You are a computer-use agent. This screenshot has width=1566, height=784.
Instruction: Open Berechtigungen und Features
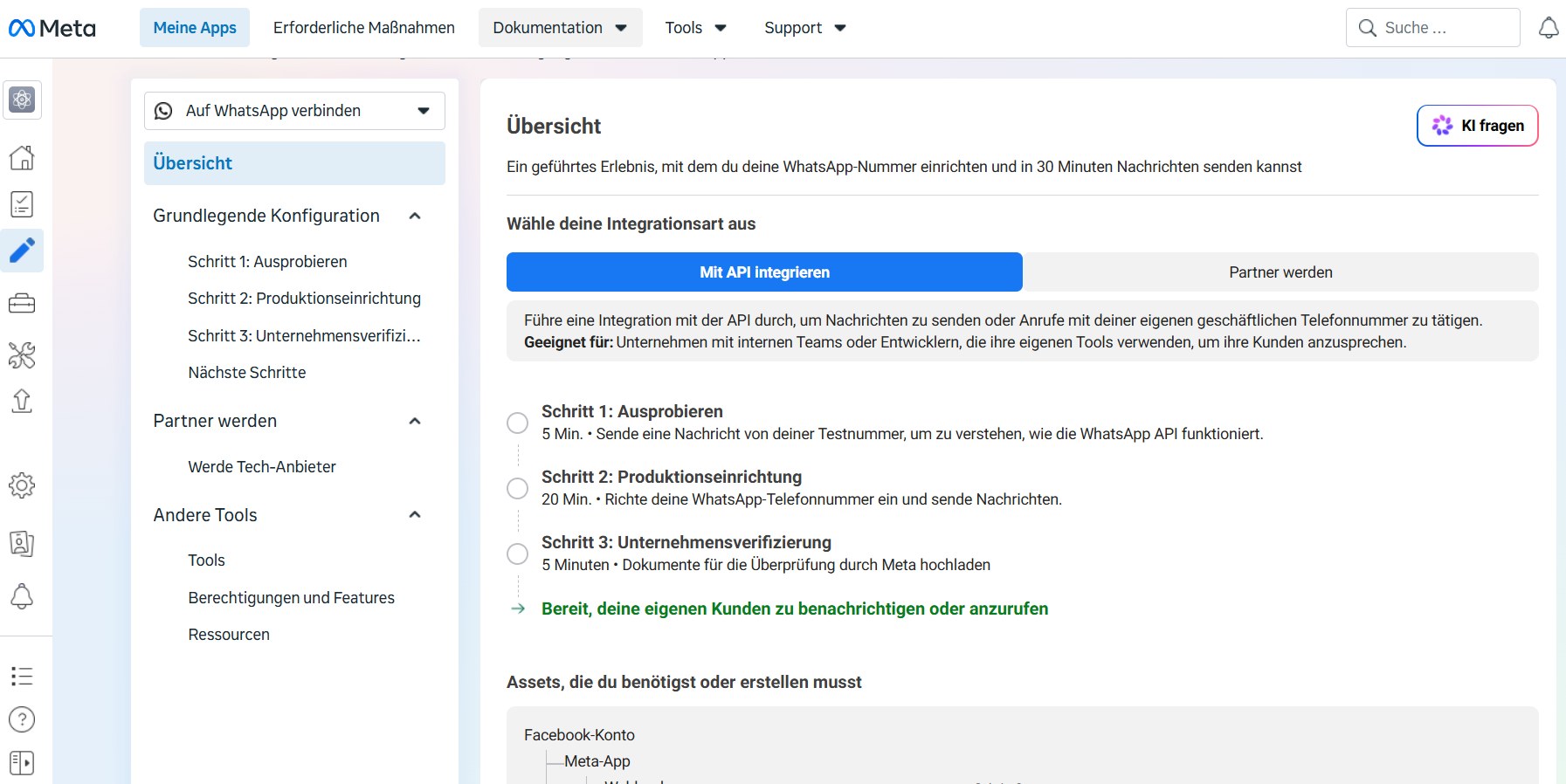click(x=291, y=598)
